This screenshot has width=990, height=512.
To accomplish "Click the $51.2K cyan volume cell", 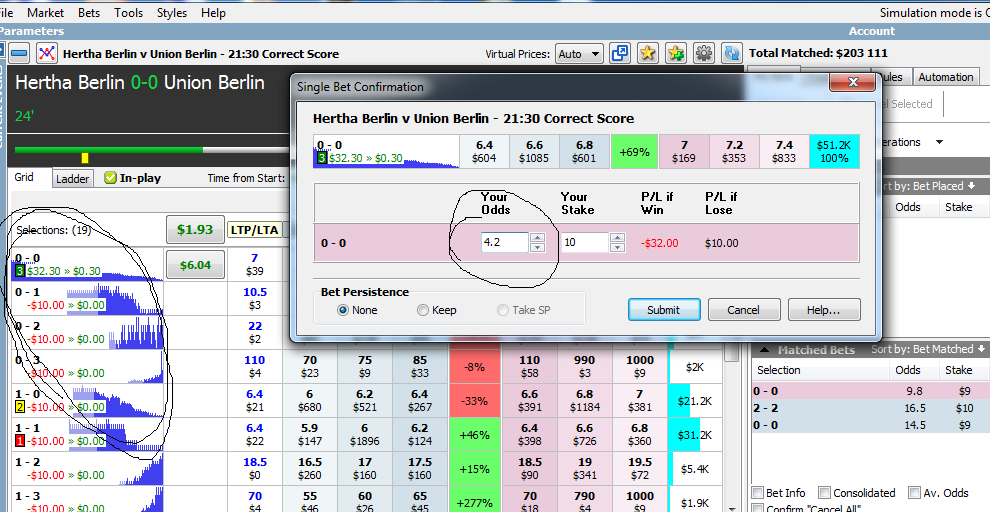I will coord(833,152).
